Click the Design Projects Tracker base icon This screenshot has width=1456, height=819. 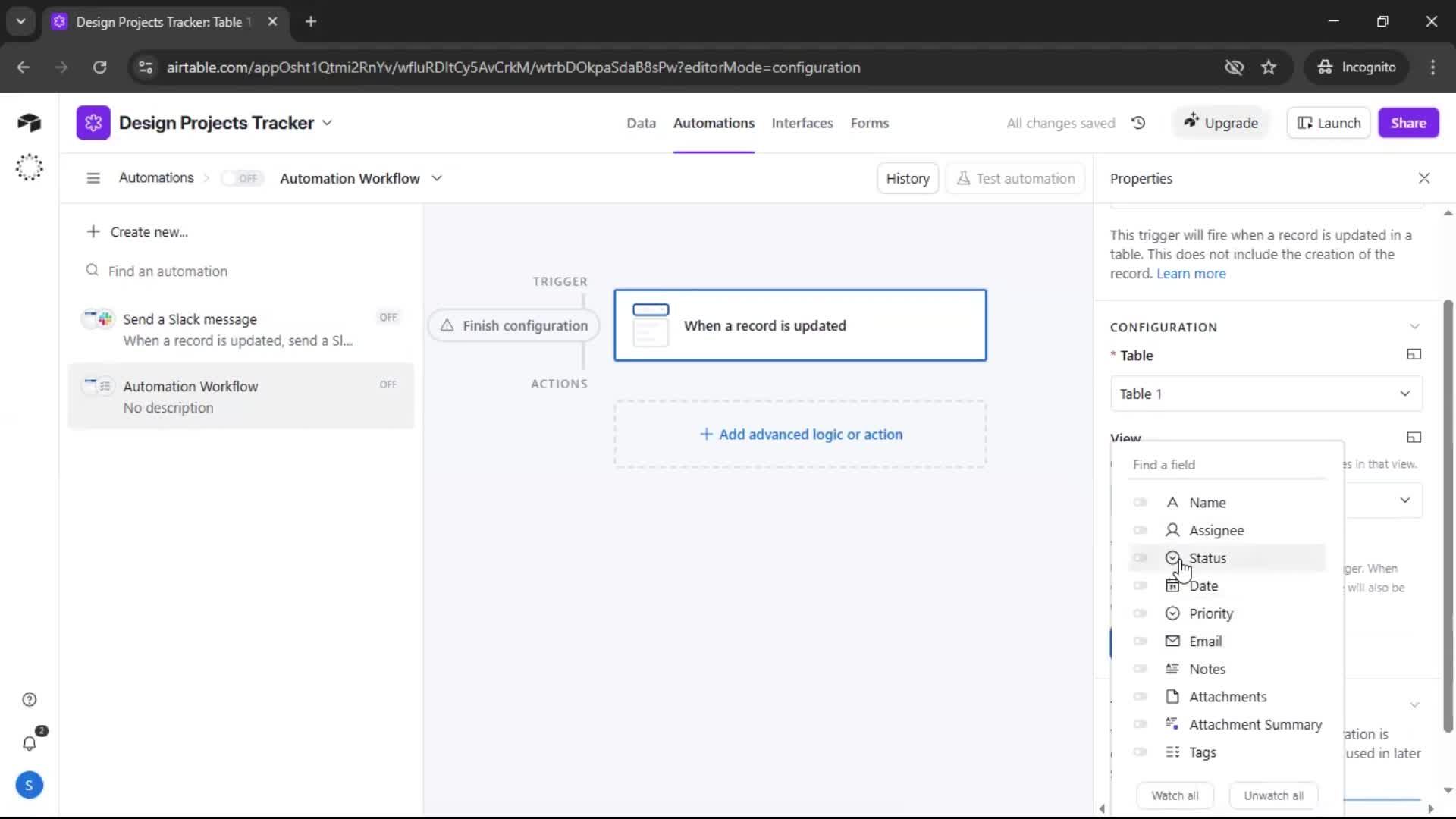pyautogui.click(x=93, y=123)
